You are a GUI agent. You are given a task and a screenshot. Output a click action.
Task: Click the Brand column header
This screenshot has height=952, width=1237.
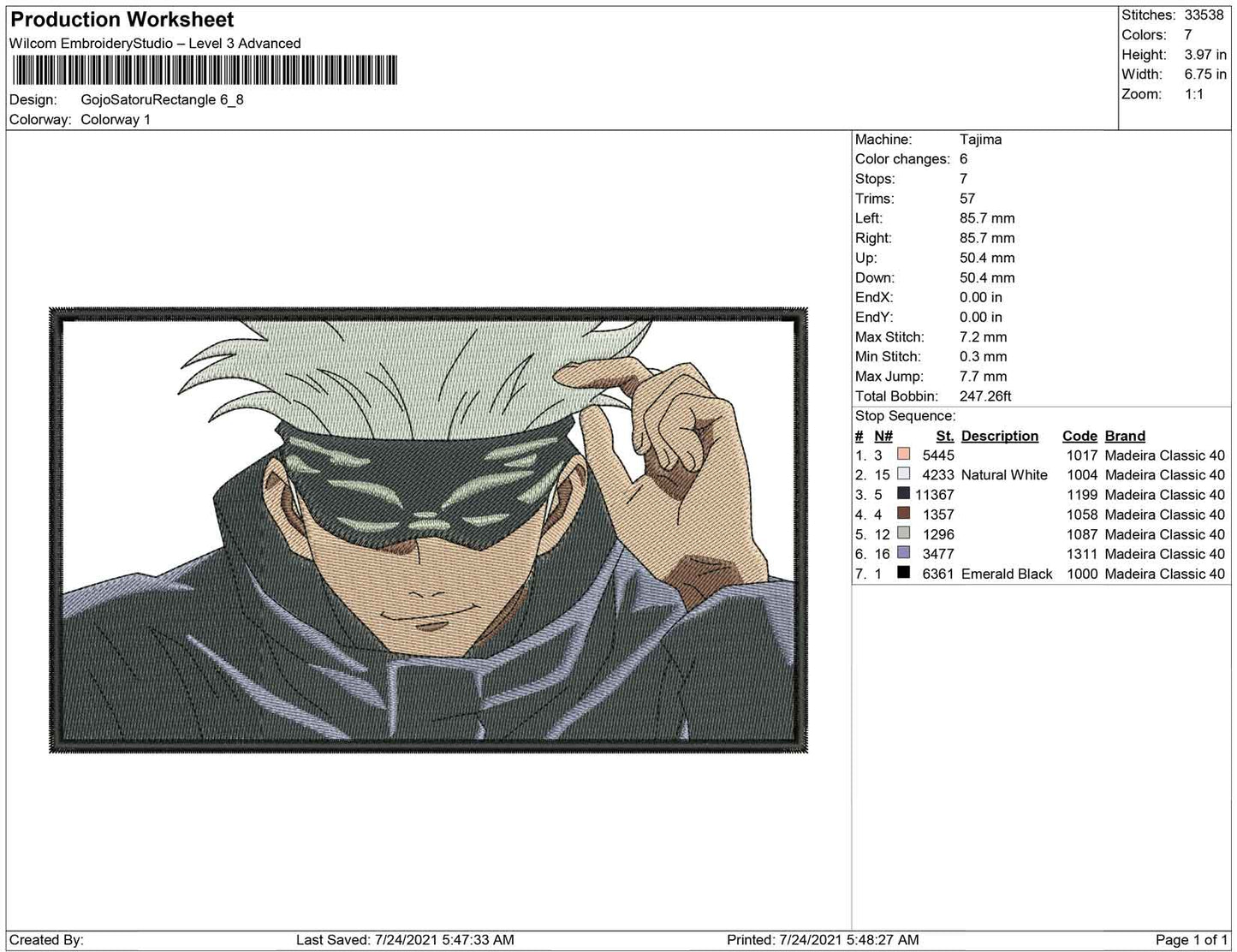click(1125, 436)
